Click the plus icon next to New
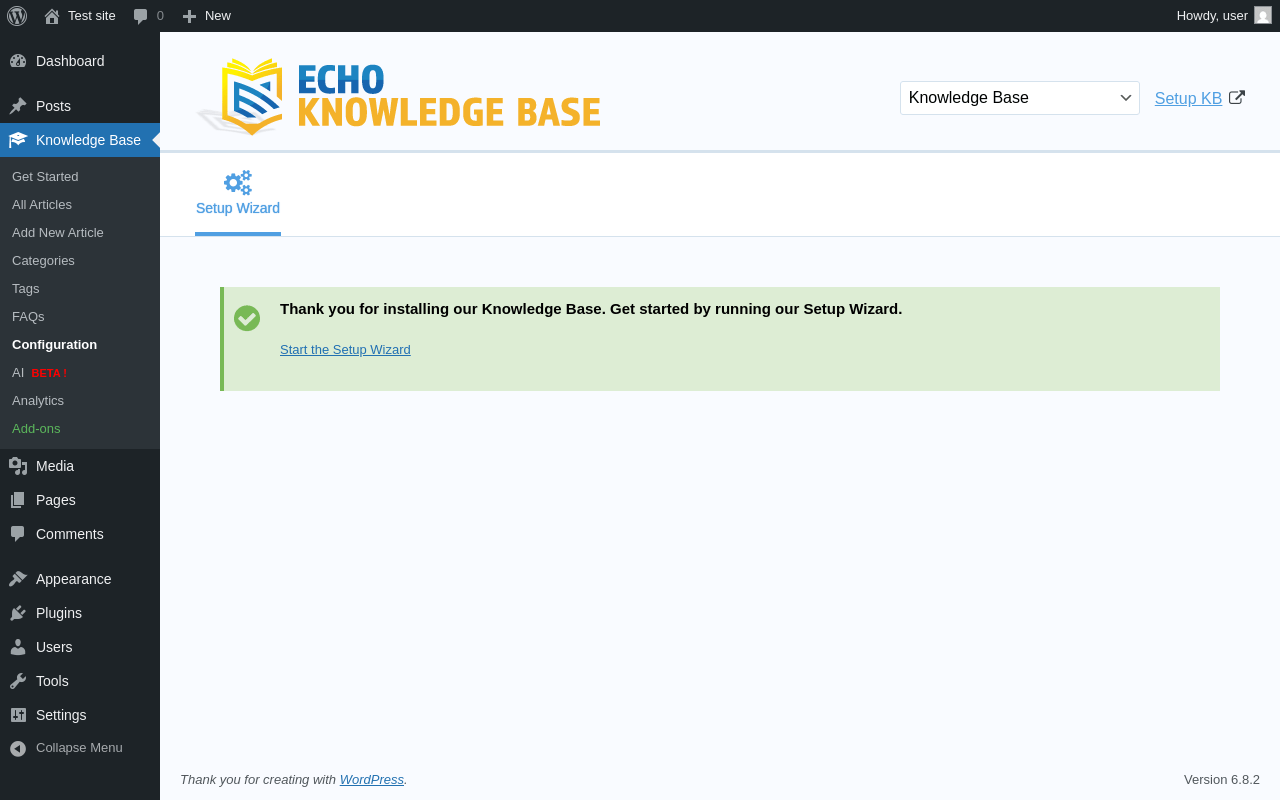The height and width of the screenshot is (800, 1280). [189, 16]
